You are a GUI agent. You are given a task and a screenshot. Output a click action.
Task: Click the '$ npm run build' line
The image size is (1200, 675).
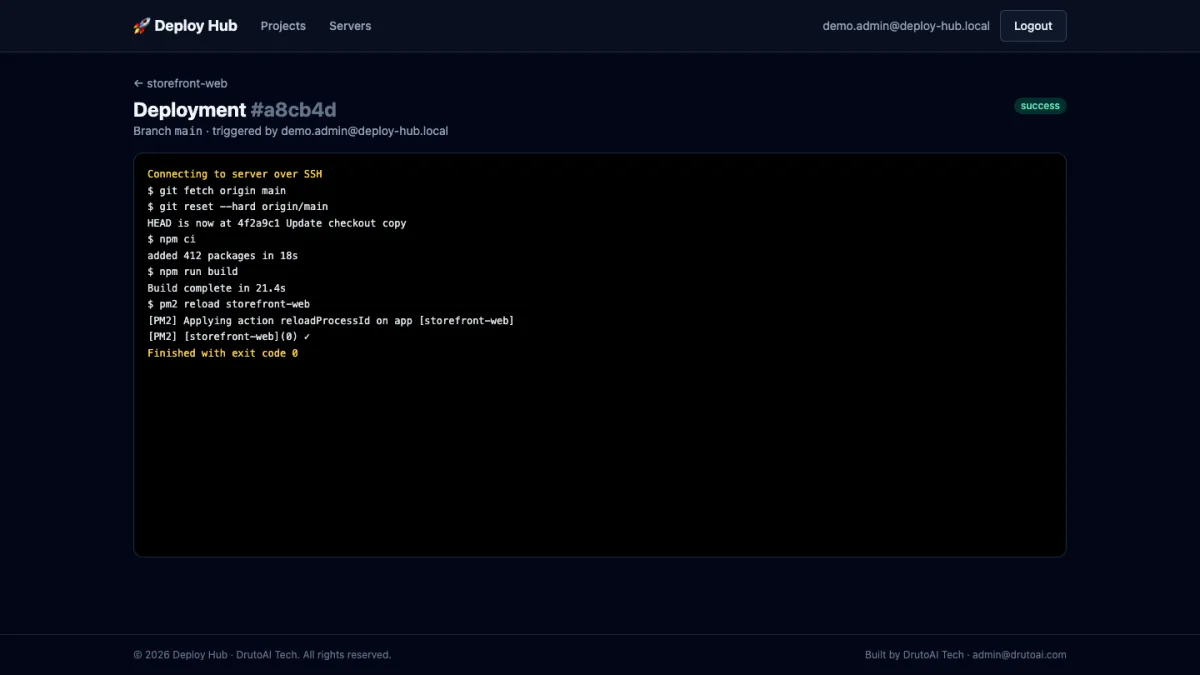193,271
